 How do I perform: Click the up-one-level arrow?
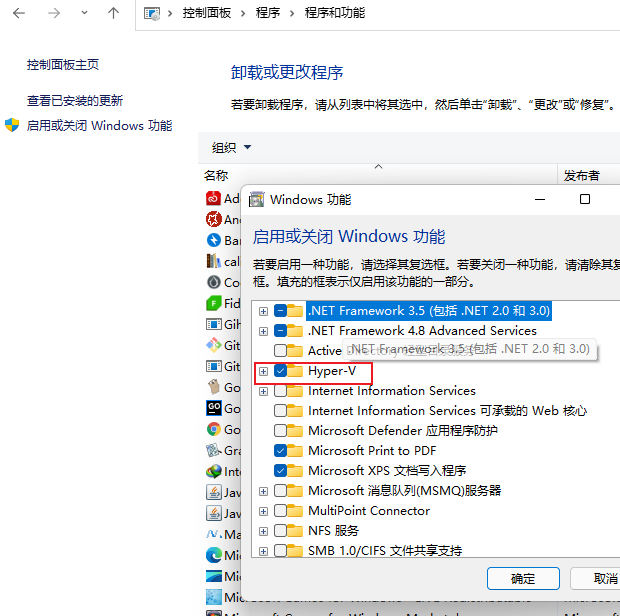(x=113, y=14)
